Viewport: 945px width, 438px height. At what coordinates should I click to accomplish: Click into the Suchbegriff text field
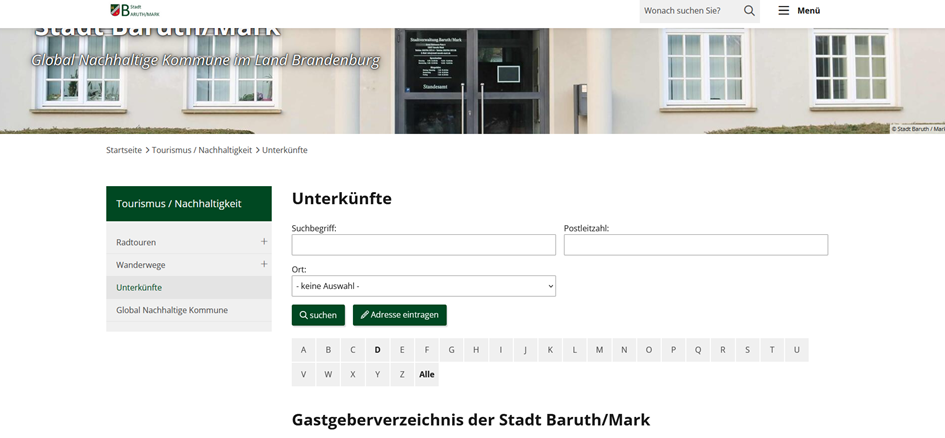pos(423,245)
